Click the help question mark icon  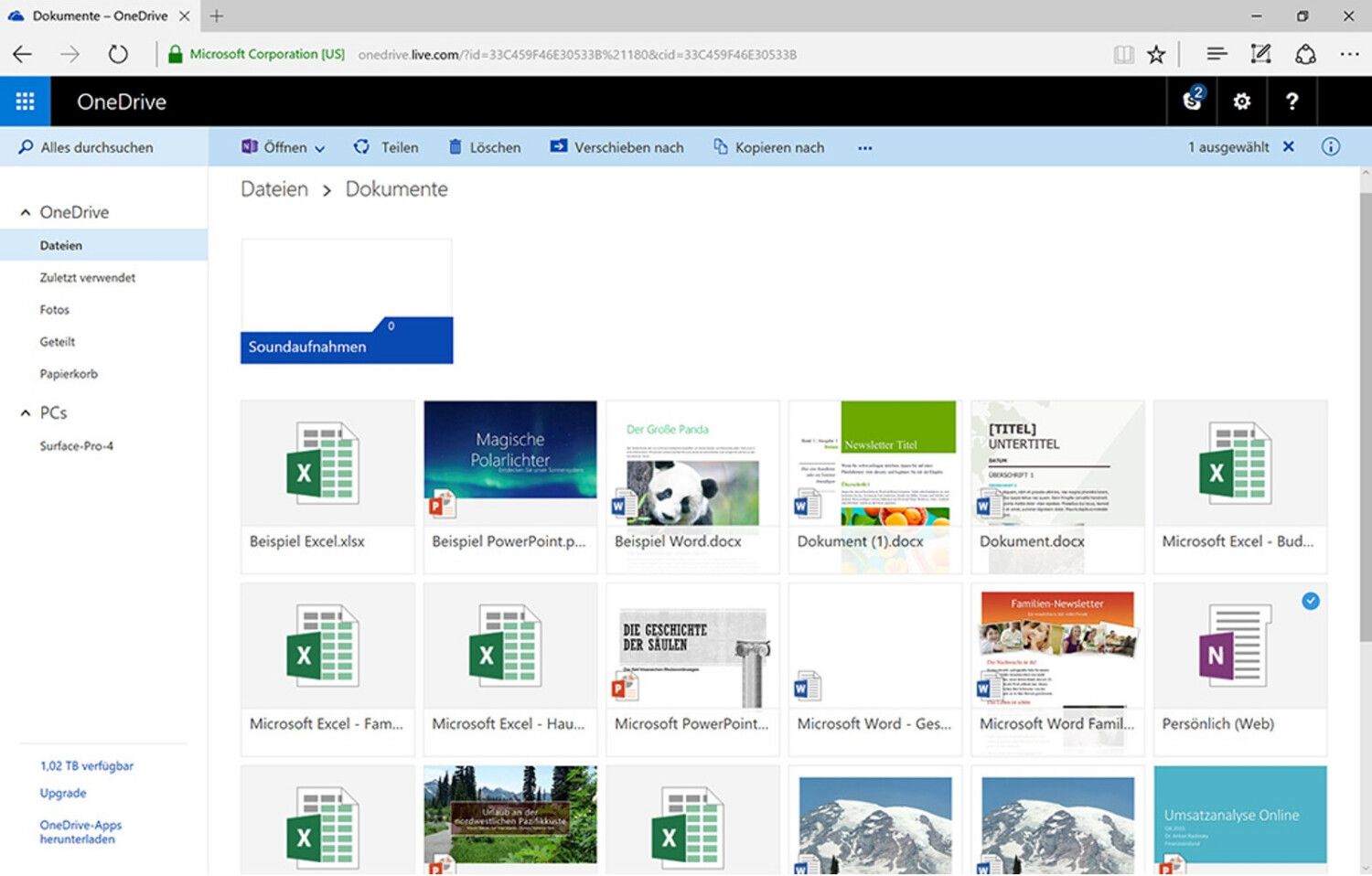coord(1292,101)
